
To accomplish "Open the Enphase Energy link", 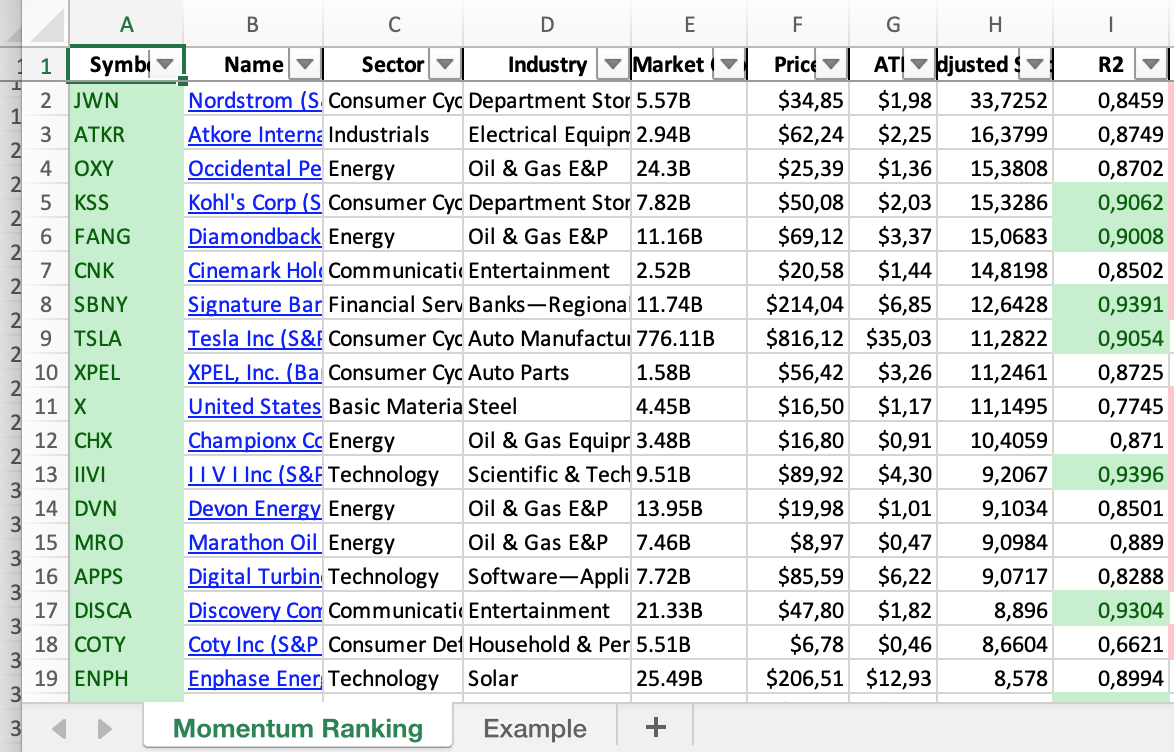I will [254, 678].
